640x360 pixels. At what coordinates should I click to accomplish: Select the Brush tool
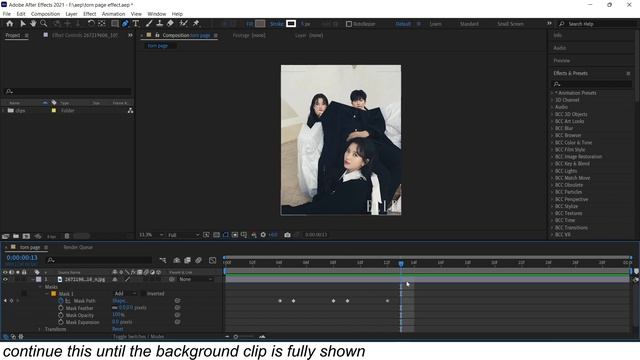click(149, 24)
